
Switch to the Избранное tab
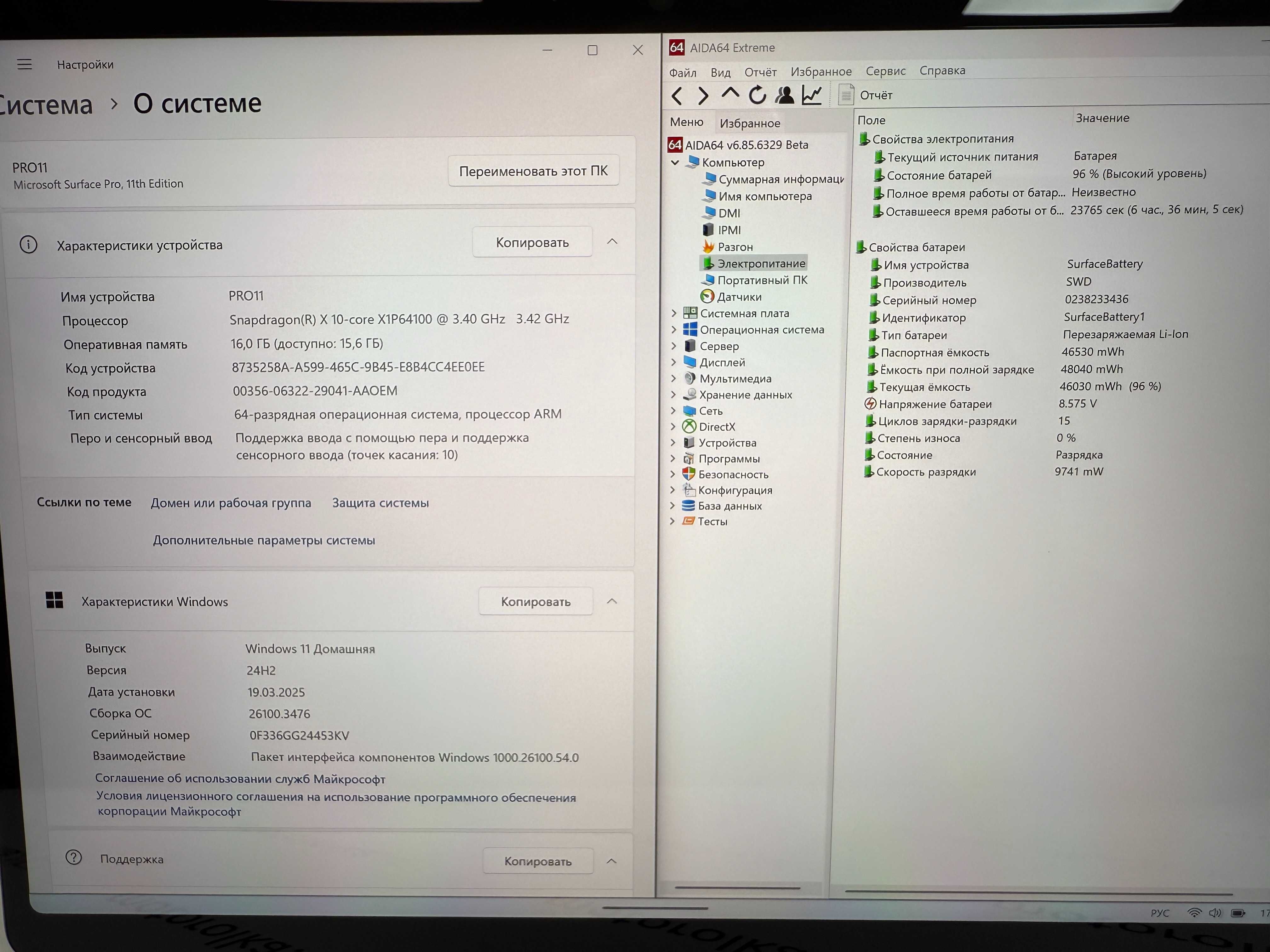click(x=750, y=123)
